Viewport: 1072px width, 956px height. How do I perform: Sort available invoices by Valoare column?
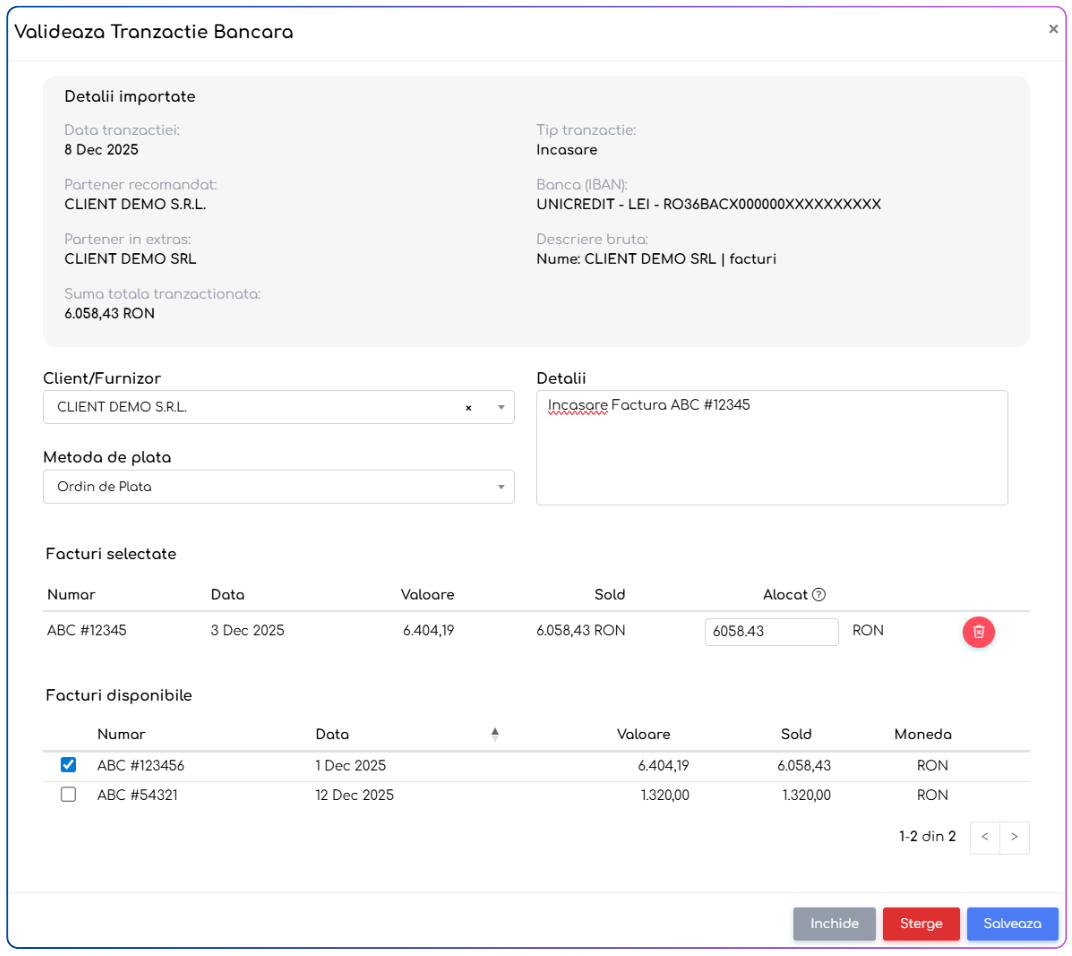pos(643,735)
